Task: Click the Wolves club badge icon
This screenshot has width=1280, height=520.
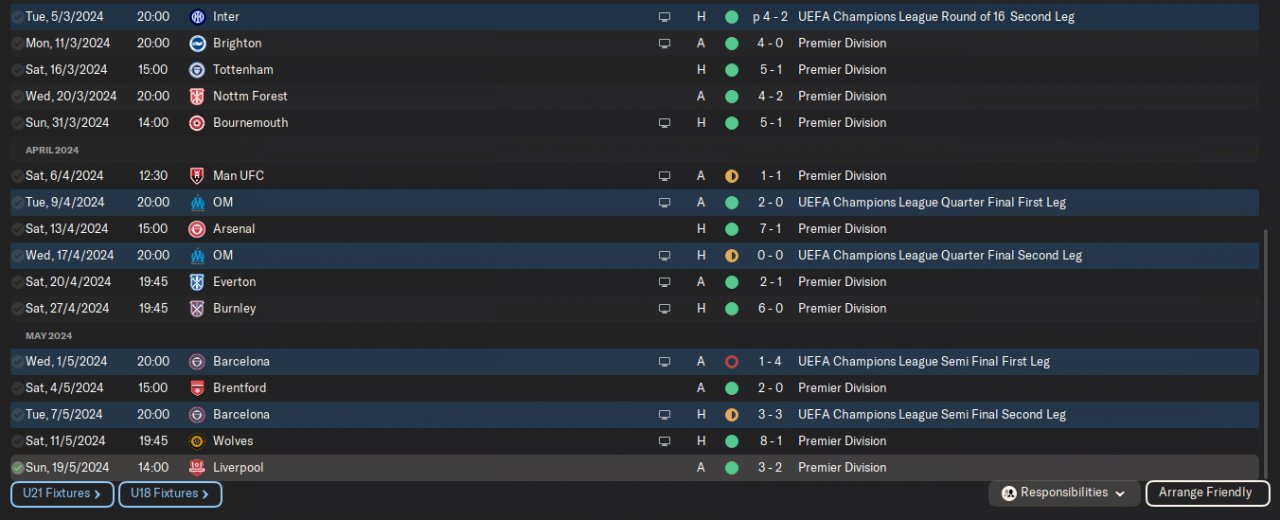Action: 197,441
